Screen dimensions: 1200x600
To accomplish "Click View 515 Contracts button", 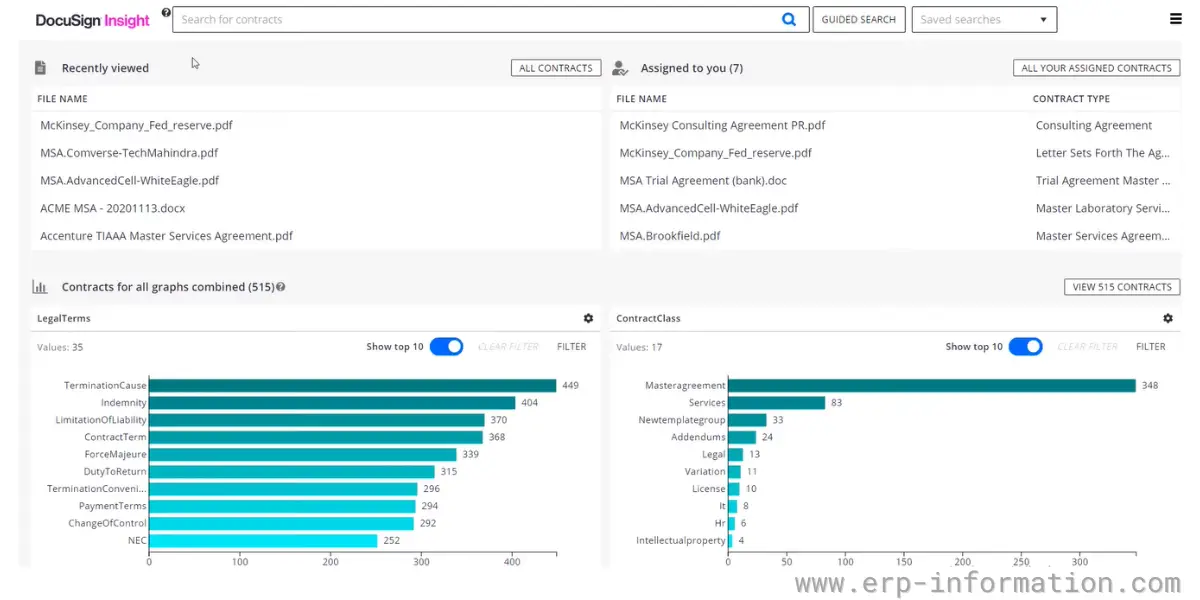I will 1122,287.
